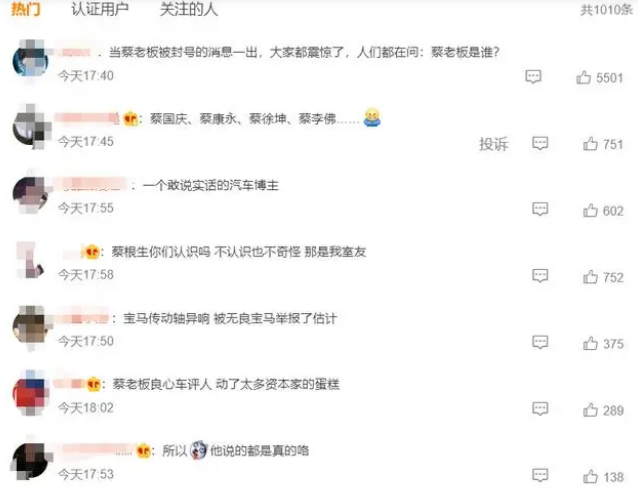This screenshot has width=638, height=494.
Task: Open reply box on the 17:53 comment
Action: (540, 475)
